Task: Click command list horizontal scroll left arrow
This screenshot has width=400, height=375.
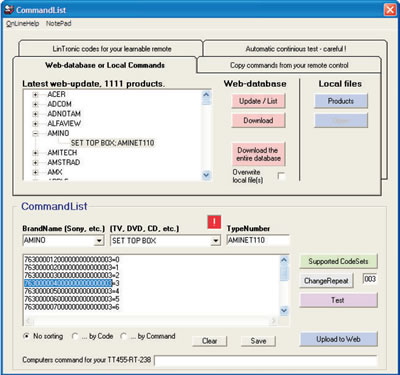Action: click(x=28, y=321)
